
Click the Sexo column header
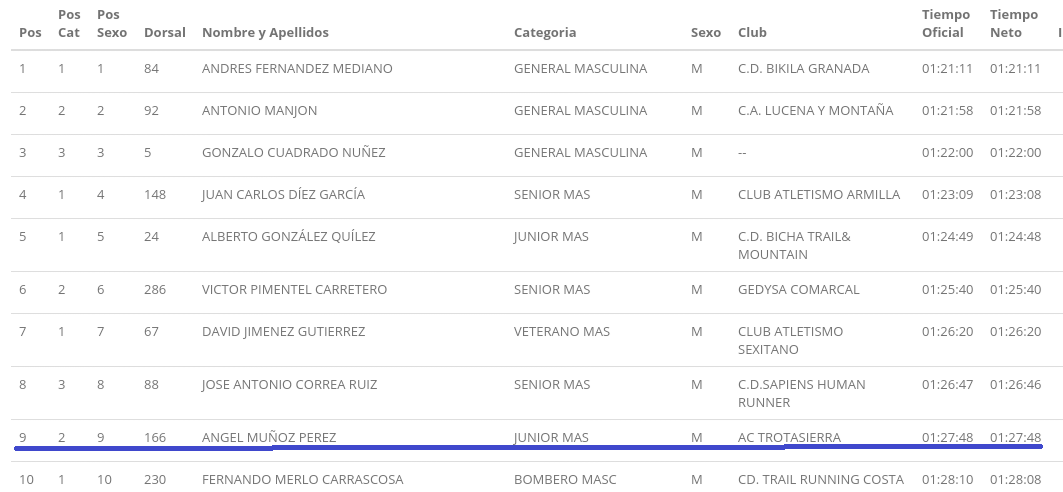(x=706, y=32)
